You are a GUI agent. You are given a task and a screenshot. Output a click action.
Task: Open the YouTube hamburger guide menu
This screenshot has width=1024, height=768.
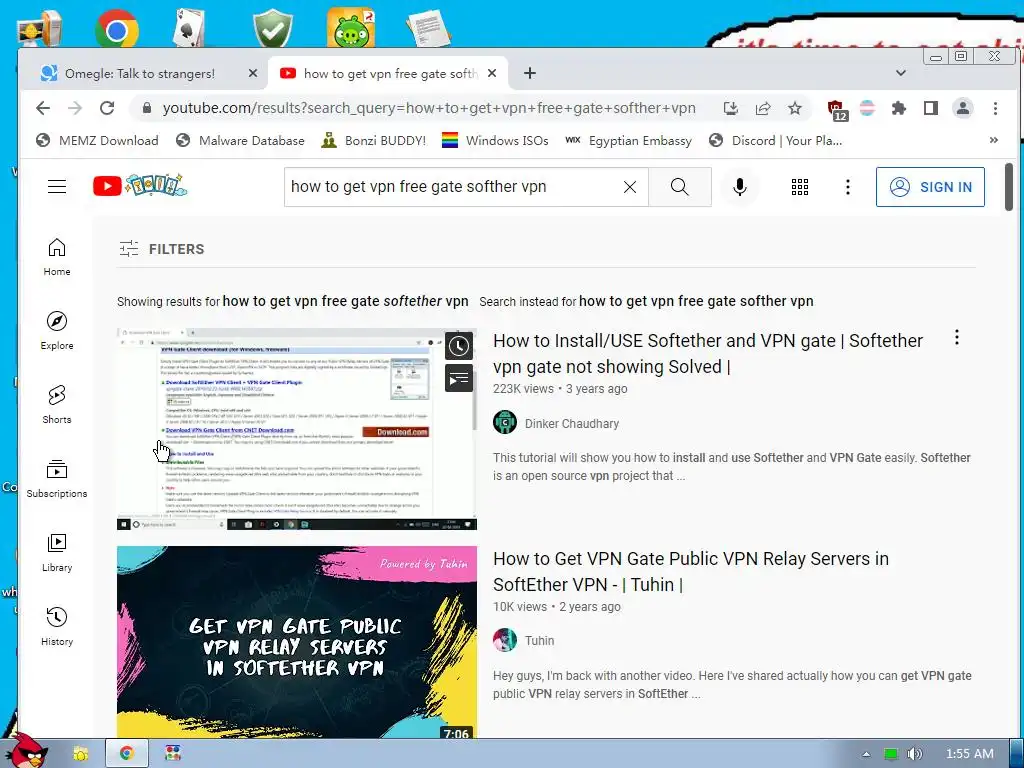[57, 187]
